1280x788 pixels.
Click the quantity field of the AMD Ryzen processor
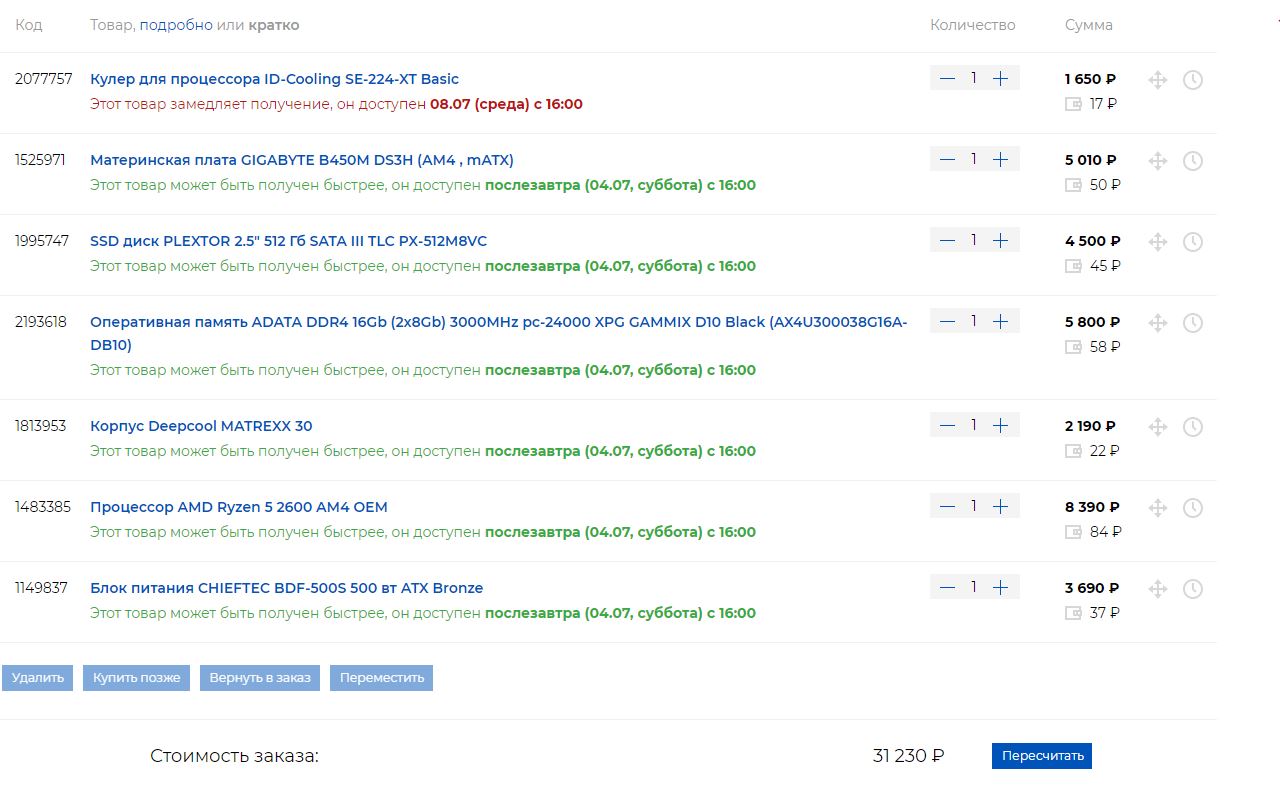click(x=974, y=506)
